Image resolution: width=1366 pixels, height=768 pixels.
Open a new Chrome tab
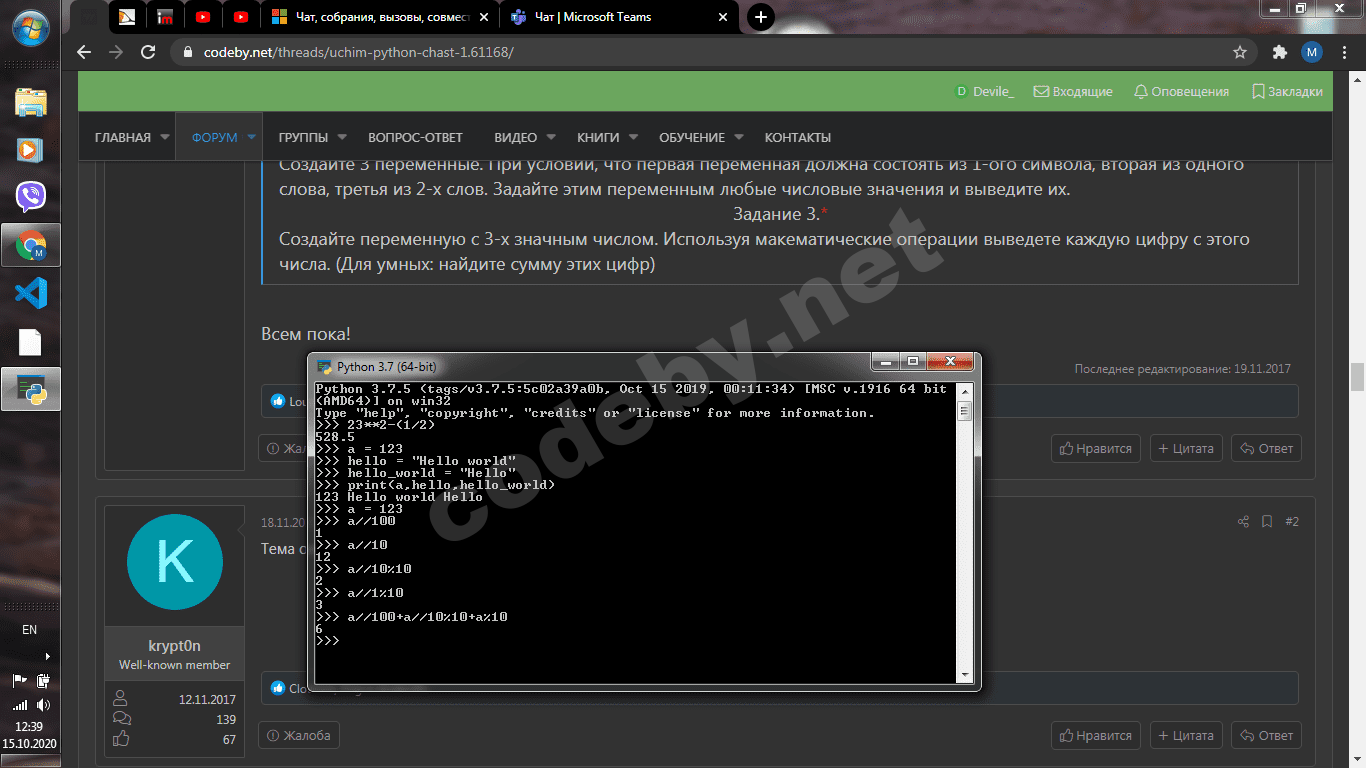(x=761, y=17)
